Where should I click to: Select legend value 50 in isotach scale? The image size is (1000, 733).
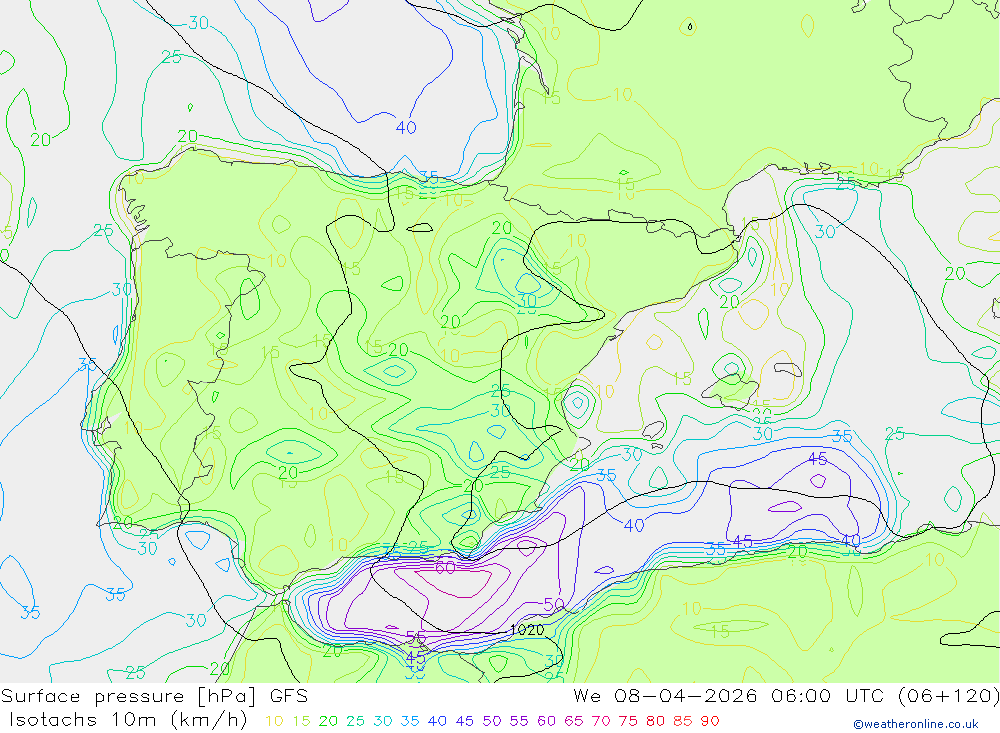[492, 722]
